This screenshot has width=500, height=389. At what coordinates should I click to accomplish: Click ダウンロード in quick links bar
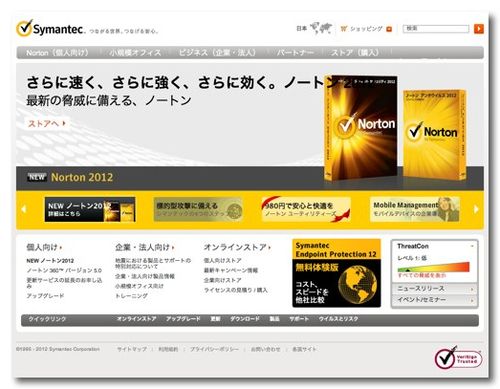click(x=245, y=319)
